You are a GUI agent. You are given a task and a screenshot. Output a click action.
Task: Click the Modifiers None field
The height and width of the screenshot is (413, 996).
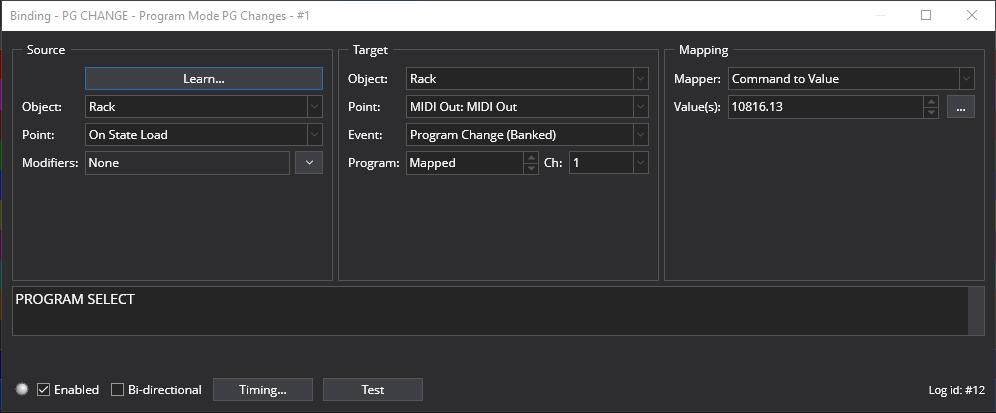(187, 163)
